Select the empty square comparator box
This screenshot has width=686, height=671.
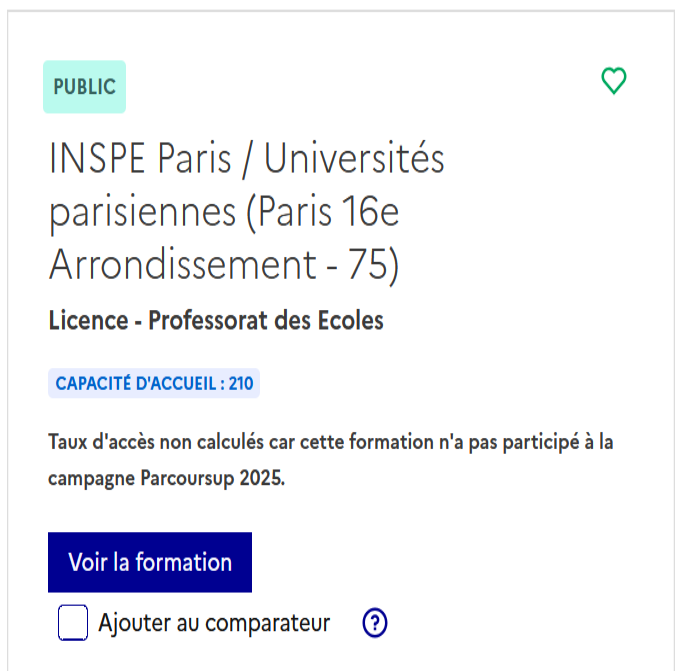[x=73, y=623]
